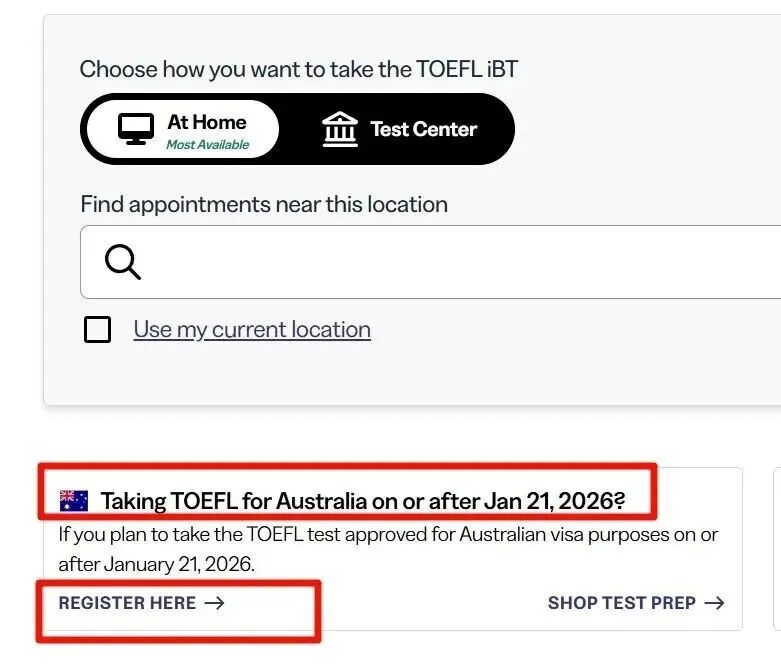
Task: Focus the appointment location search field
Action: click(450, 262)
